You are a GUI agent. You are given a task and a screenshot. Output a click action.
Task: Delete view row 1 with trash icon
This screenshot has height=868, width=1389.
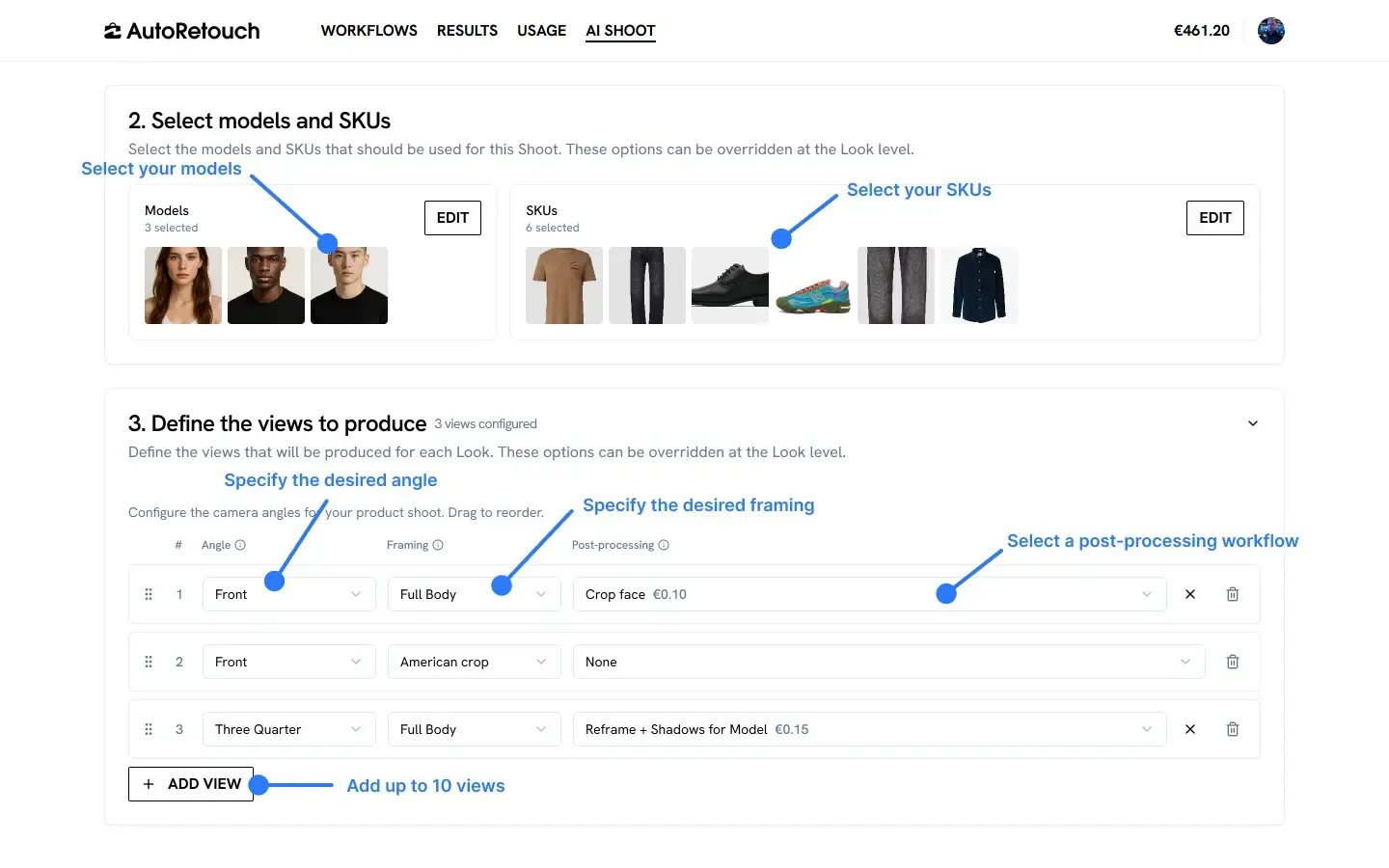pos(1232,594)
